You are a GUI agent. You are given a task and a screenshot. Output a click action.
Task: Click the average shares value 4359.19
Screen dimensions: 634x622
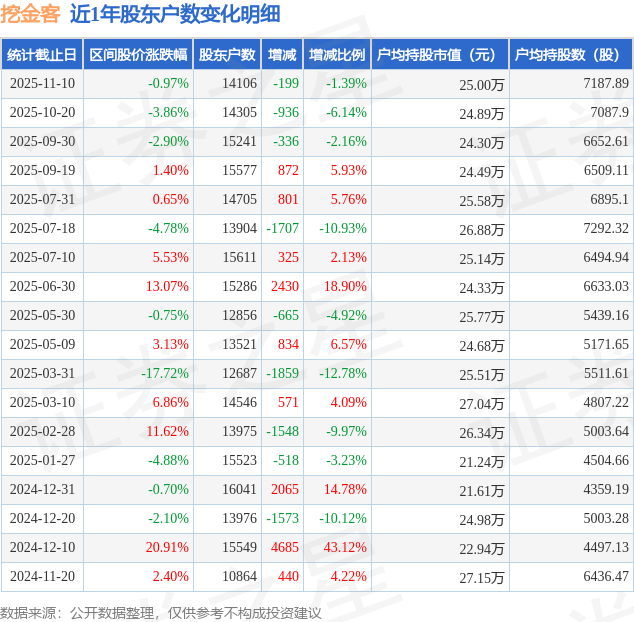pyautogui.click(x=606, y=489)
